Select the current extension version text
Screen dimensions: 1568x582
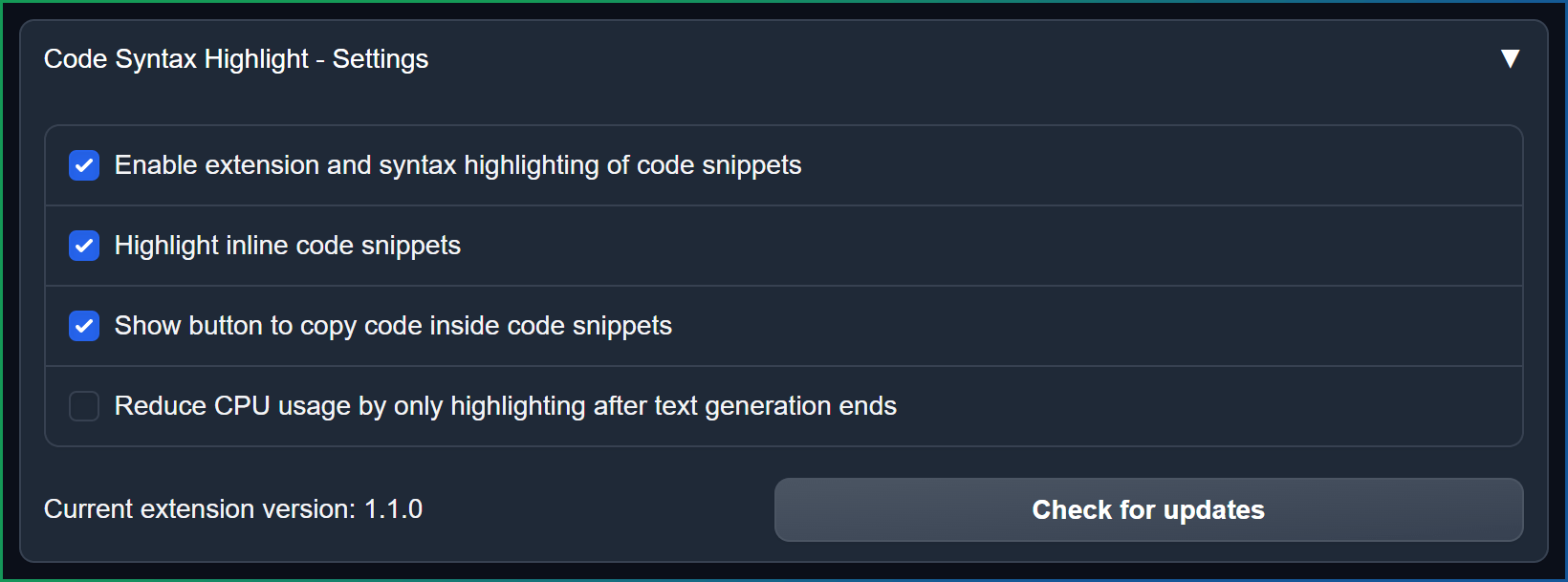(232, 509)
